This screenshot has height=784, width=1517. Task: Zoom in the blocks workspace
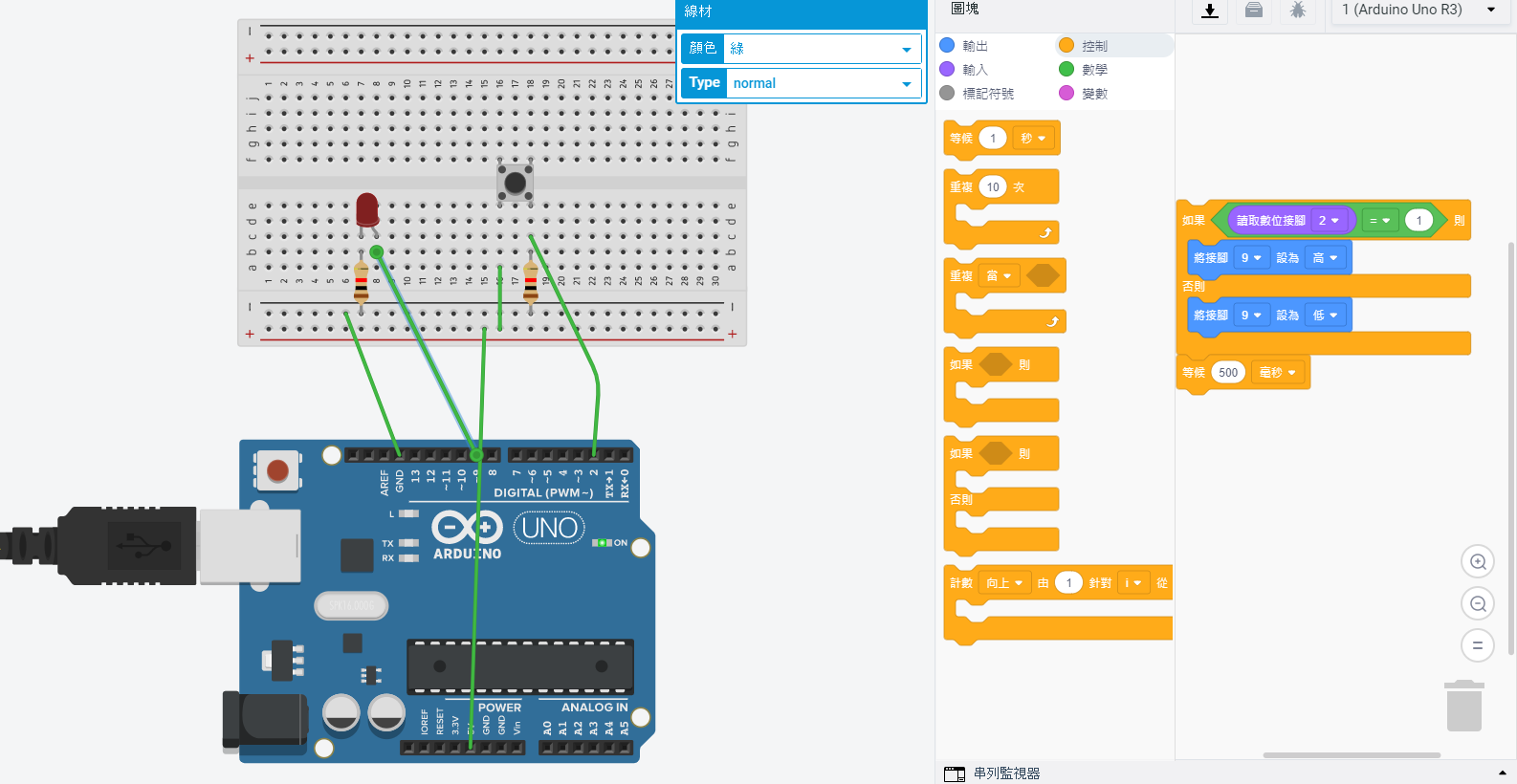[1478, 562]
